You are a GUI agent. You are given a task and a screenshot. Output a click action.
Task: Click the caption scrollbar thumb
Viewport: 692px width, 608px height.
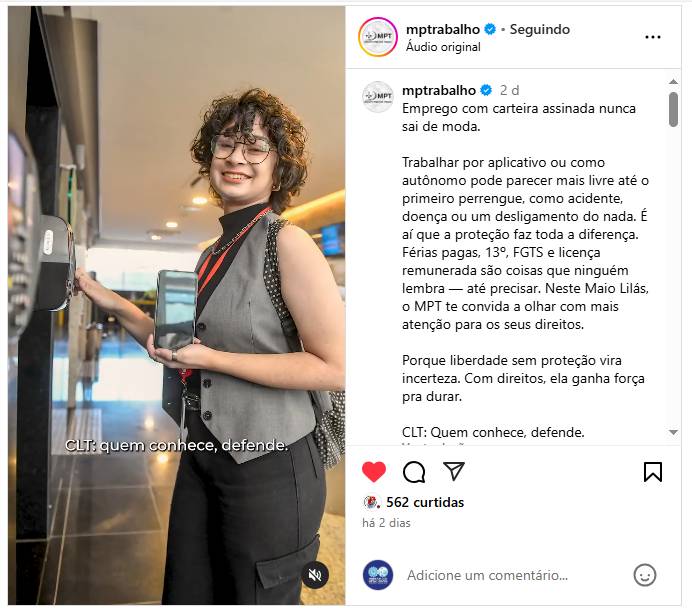click(x=673, y=109)
